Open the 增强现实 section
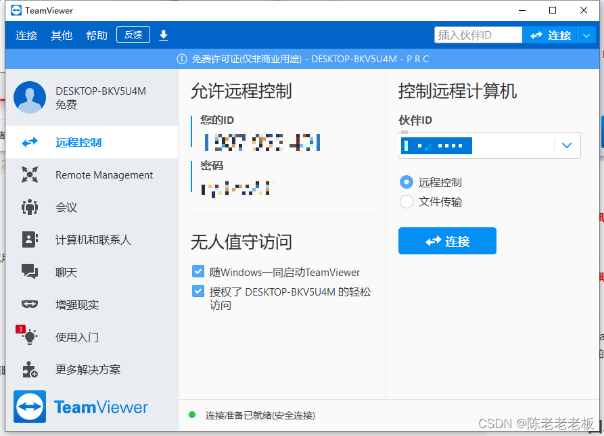This screenshot has width=604, height=436. click(92, 305)
